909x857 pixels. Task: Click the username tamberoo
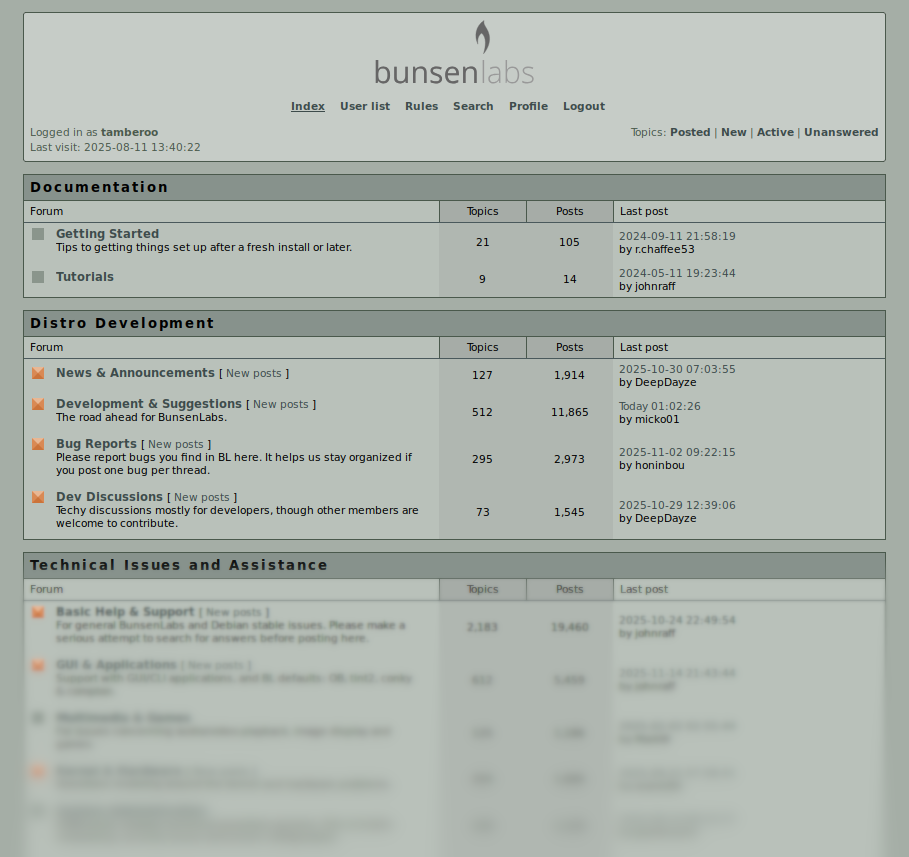click(129, 132)
